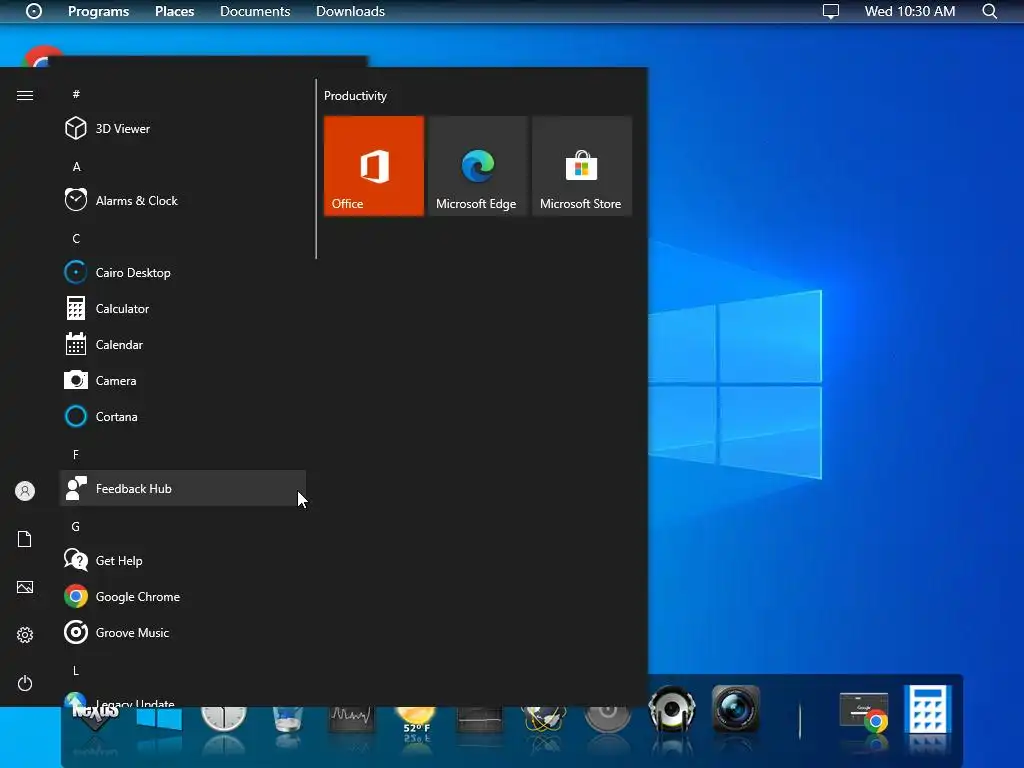The image size is (1024, 768).
Task: Launch Get Help app
Action: point(183,560)
